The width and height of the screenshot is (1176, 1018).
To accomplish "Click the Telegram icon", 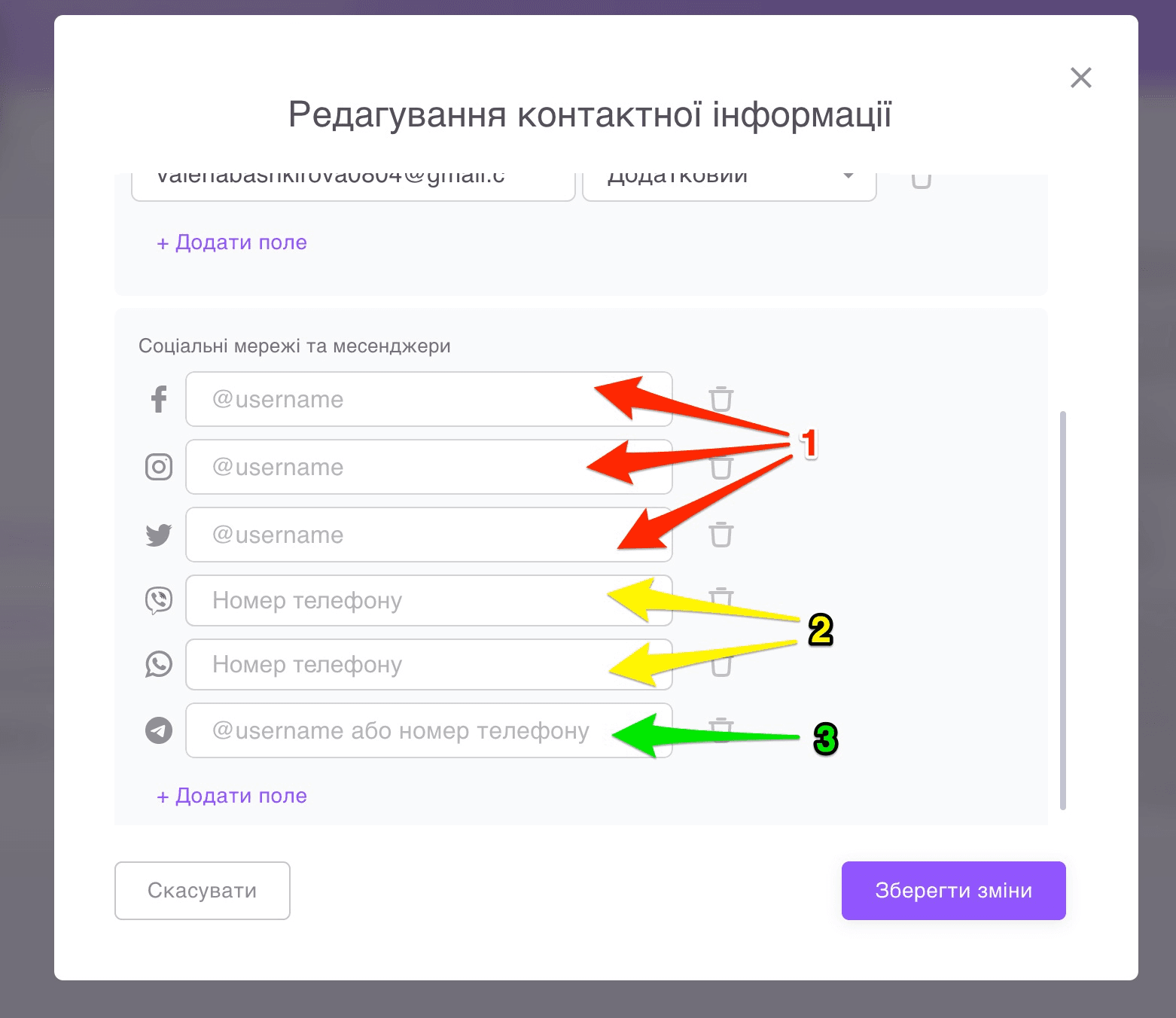I will tap(157, 730).
